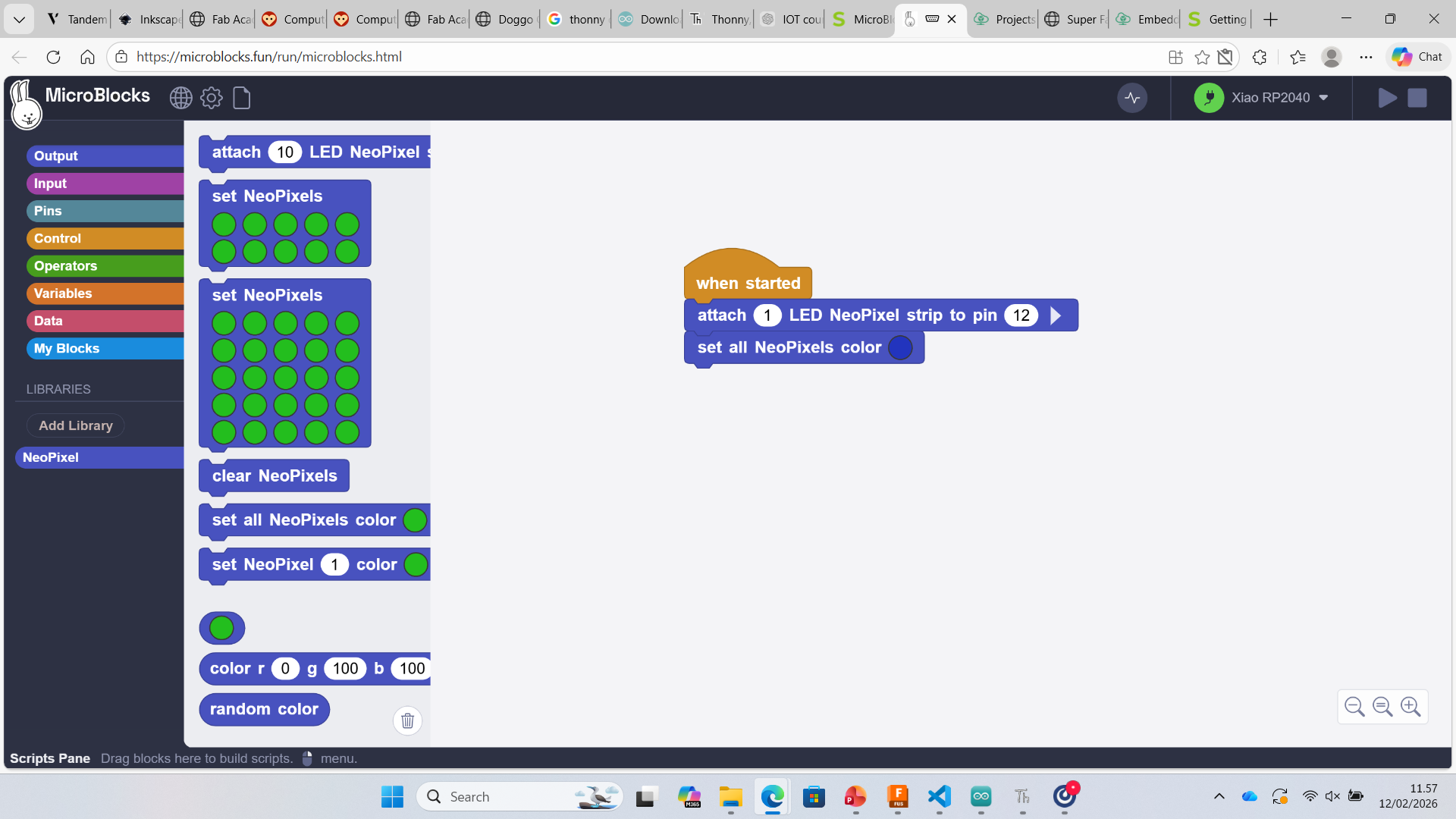1456x819 pixels.
Task: Click pin number 12 input field
Action: tap(1021, 315)
